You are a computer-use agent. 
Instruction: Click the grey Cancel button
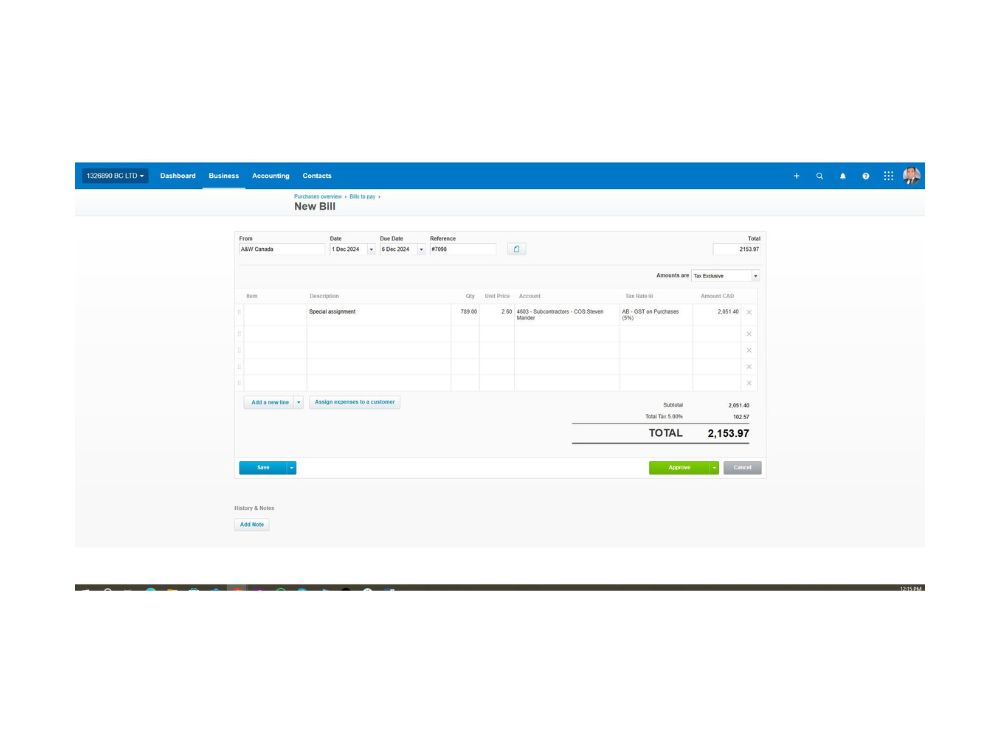[742, 467]
